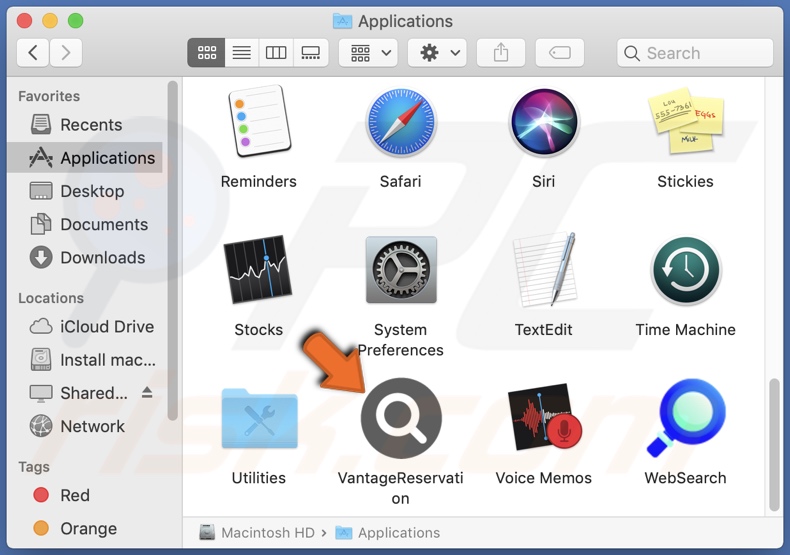This screenshot has height=555, width=790.
Task: Select the TextEdit app icon
Action: [544, 269]
